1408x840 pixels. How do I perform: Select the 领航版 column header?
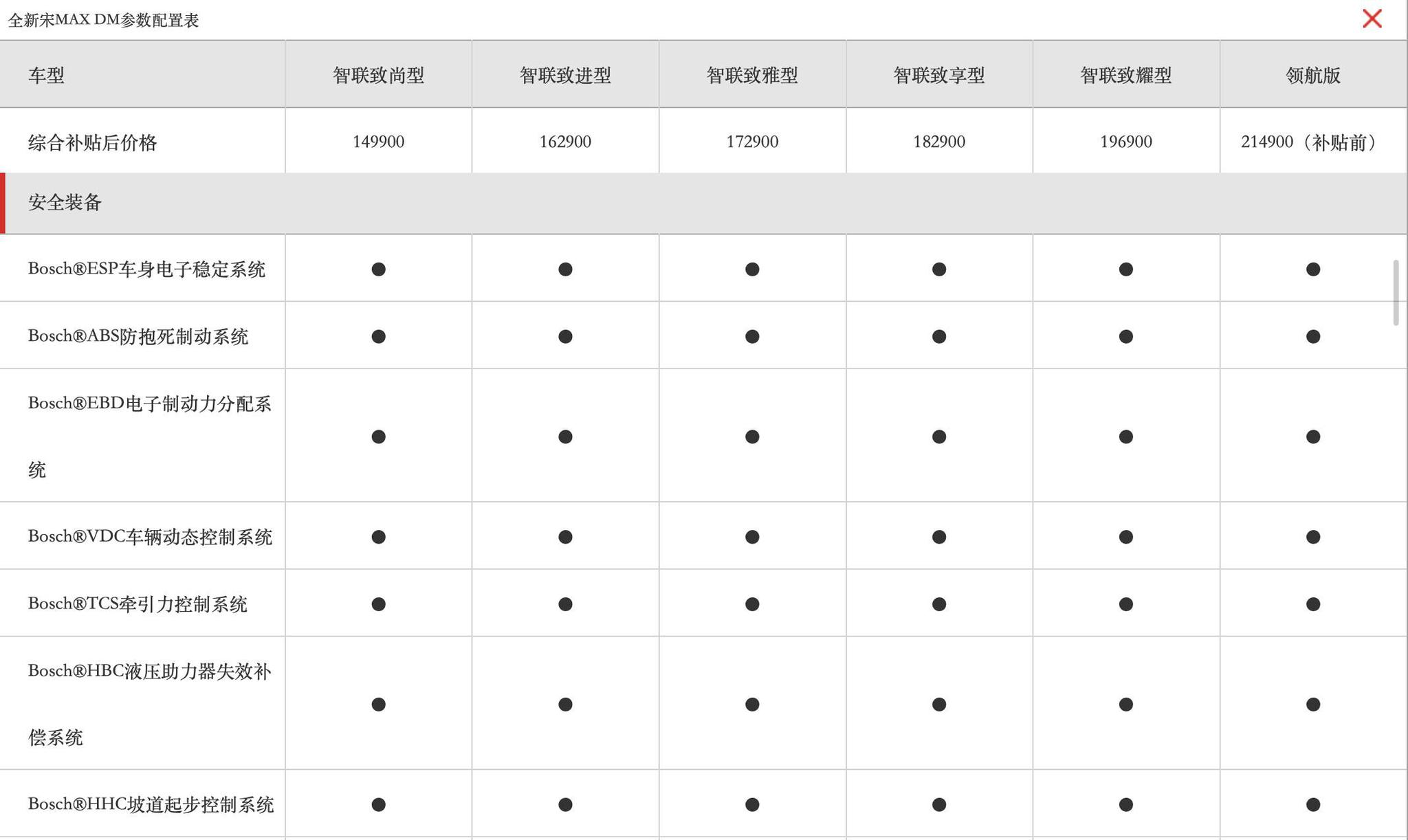point(1313,75)
